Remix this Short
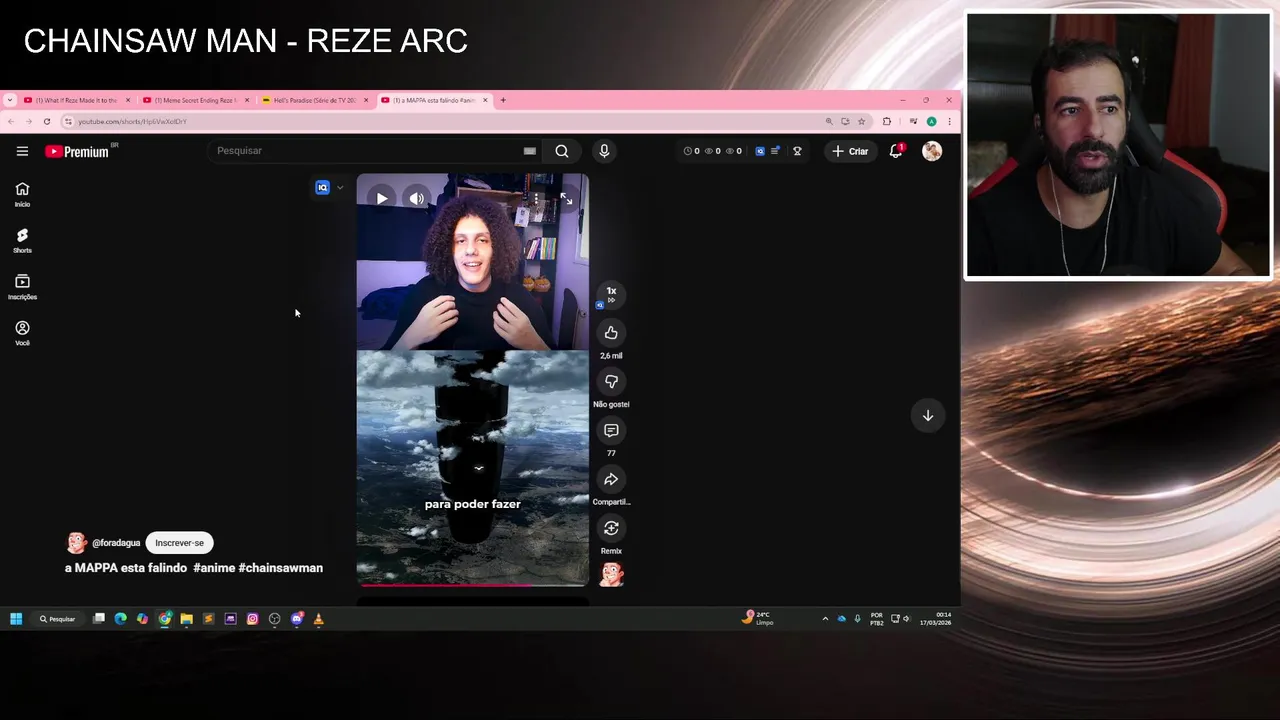This screenshot has width=1280, height=720. [611, 528]
